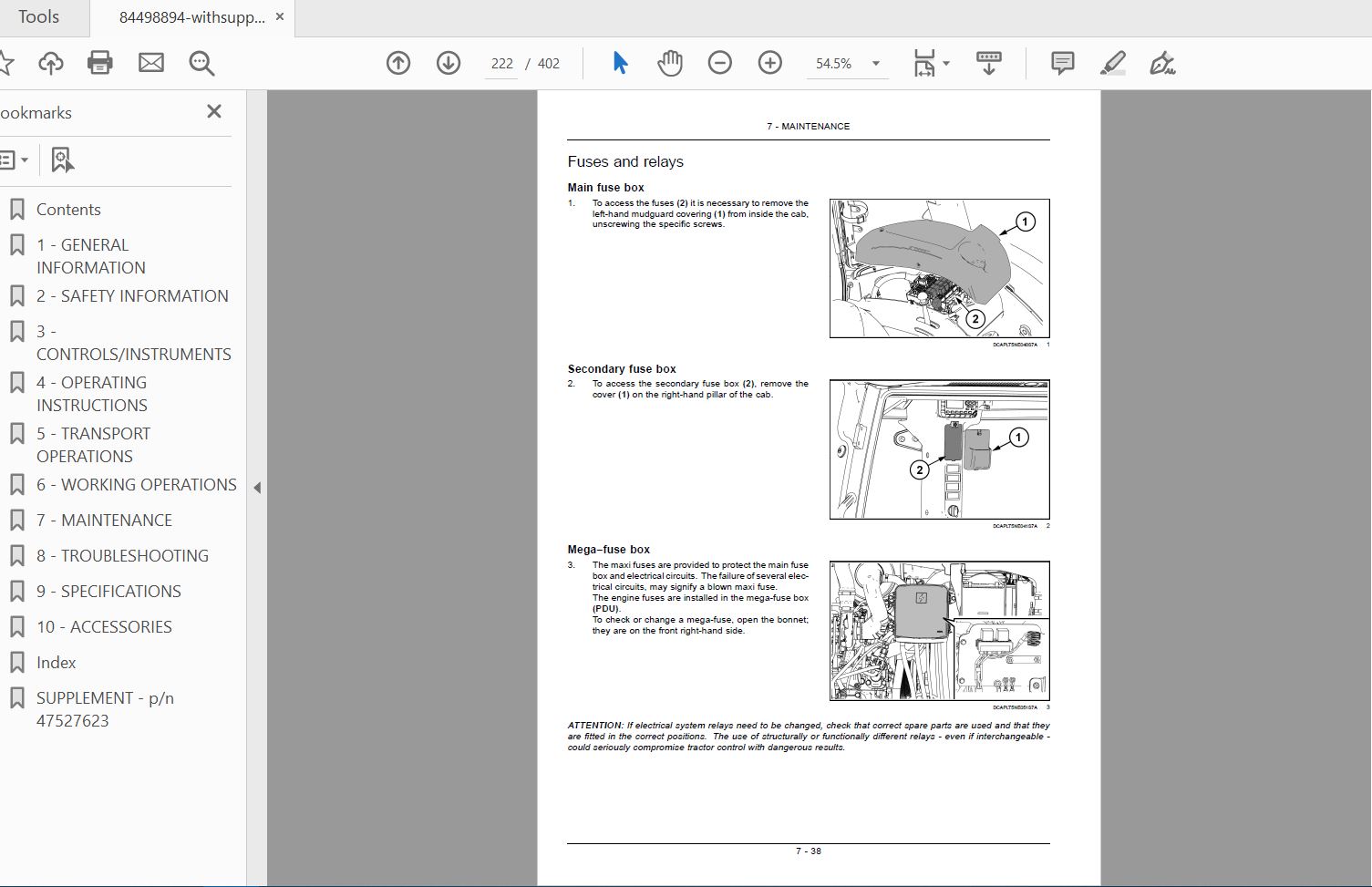Select the highlighter pen tool
Screen dimensions: 1372x887
click(x=1112, y=63)
